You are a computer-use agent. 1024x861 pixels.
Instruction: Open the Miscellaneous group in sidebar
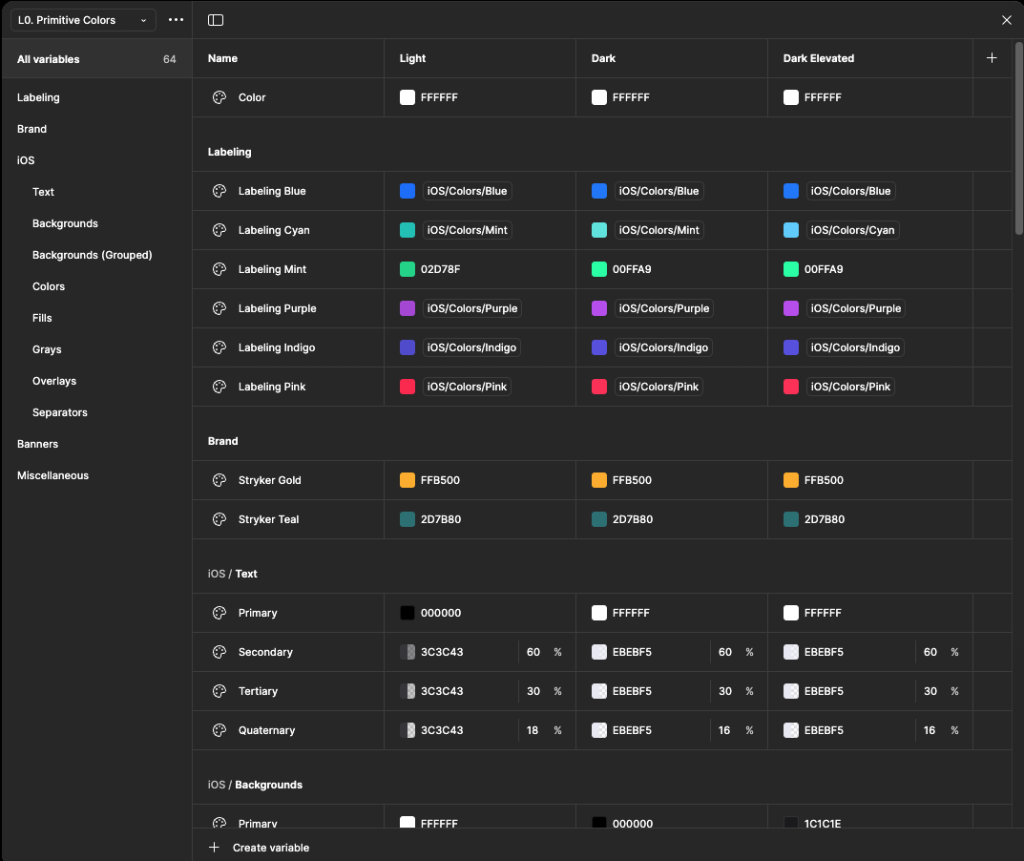[x=53, y=476]
